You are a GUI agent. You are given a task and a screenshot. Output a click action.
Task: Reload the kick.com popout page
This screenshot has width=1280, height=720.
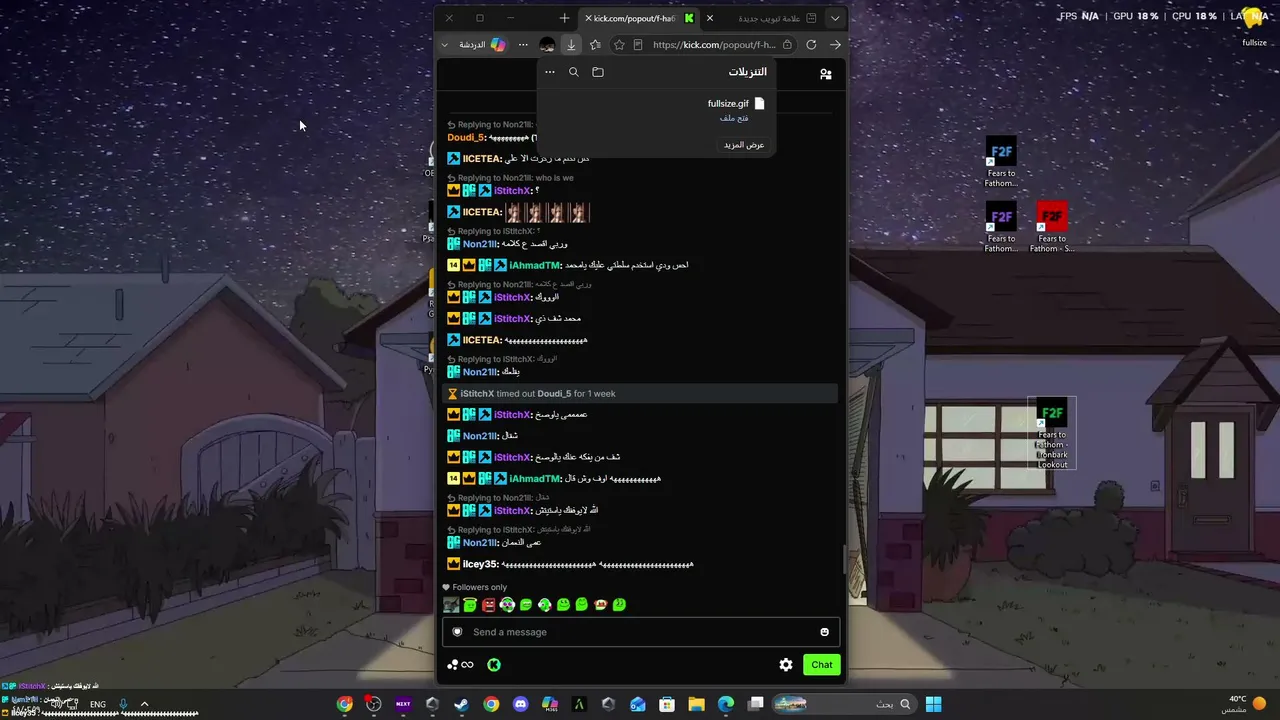(x=811, y=45)
